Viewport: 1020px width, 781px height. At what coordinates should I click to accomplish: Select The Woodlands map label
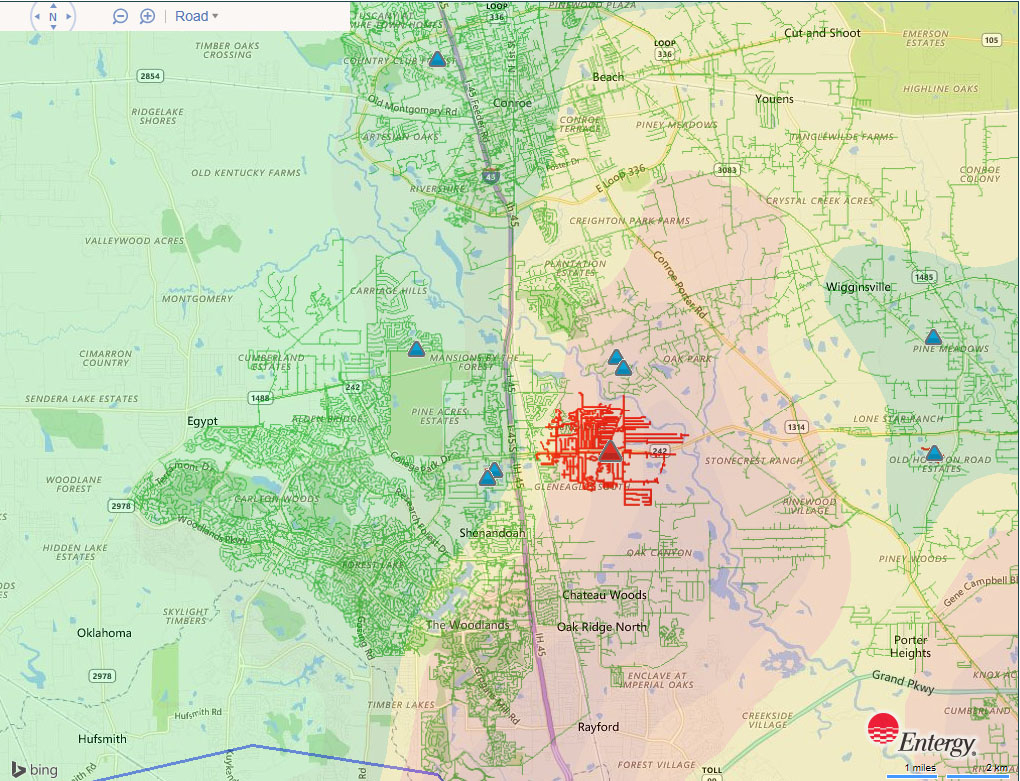pyautogui.click(x=467, y=625)
